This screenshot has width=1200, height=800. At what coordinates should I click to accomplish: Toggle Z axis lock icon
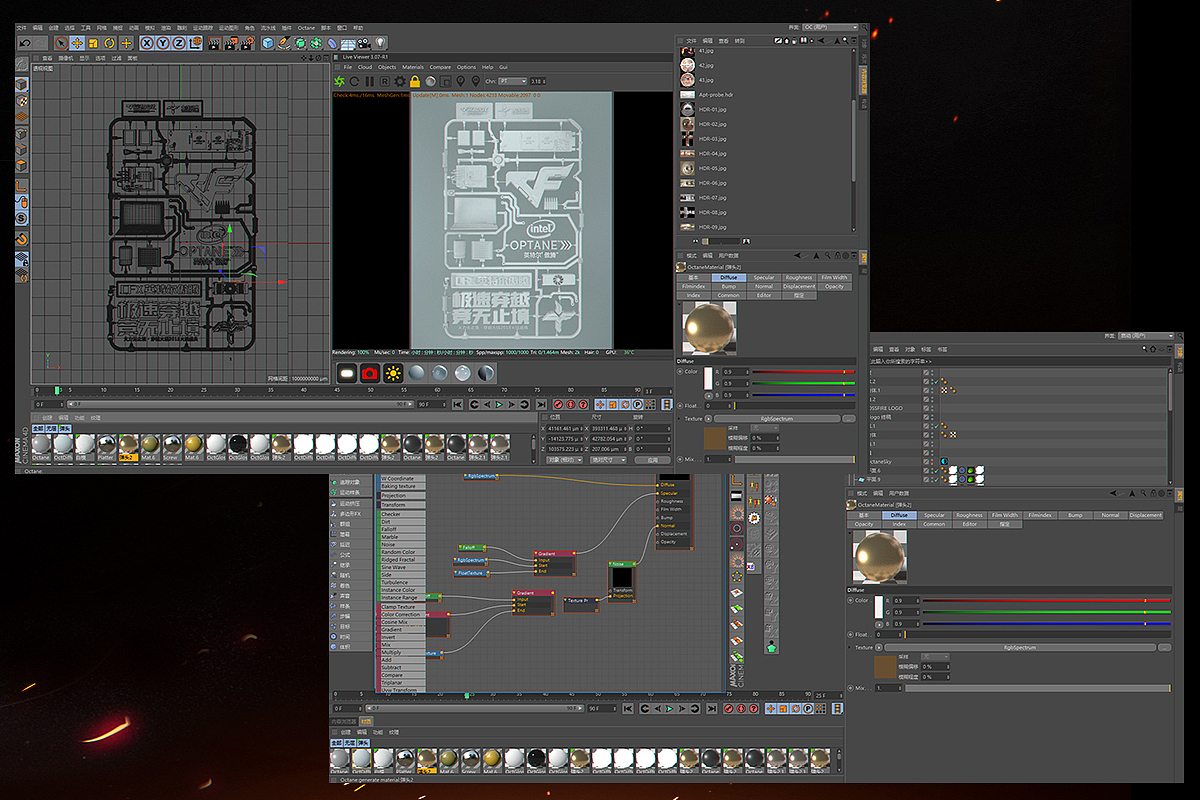pos(179,43)
